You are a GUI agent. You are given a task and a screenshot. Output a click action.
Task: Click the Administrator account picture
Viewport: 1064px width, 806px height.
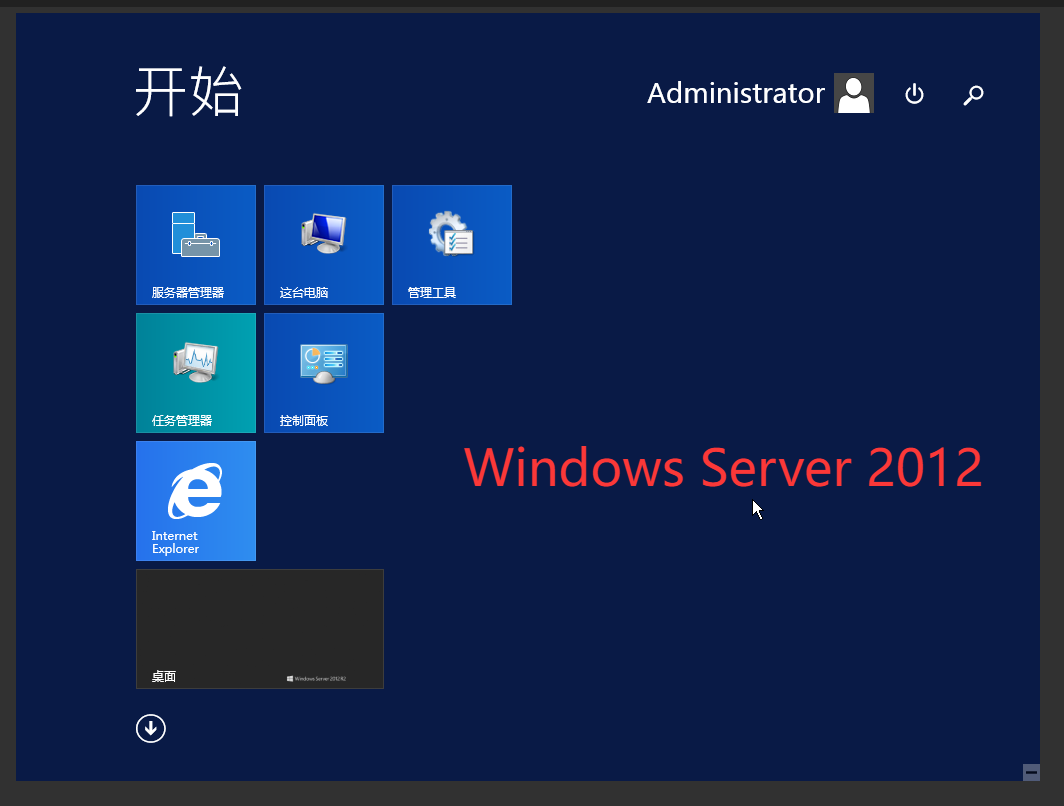[854, 93]
